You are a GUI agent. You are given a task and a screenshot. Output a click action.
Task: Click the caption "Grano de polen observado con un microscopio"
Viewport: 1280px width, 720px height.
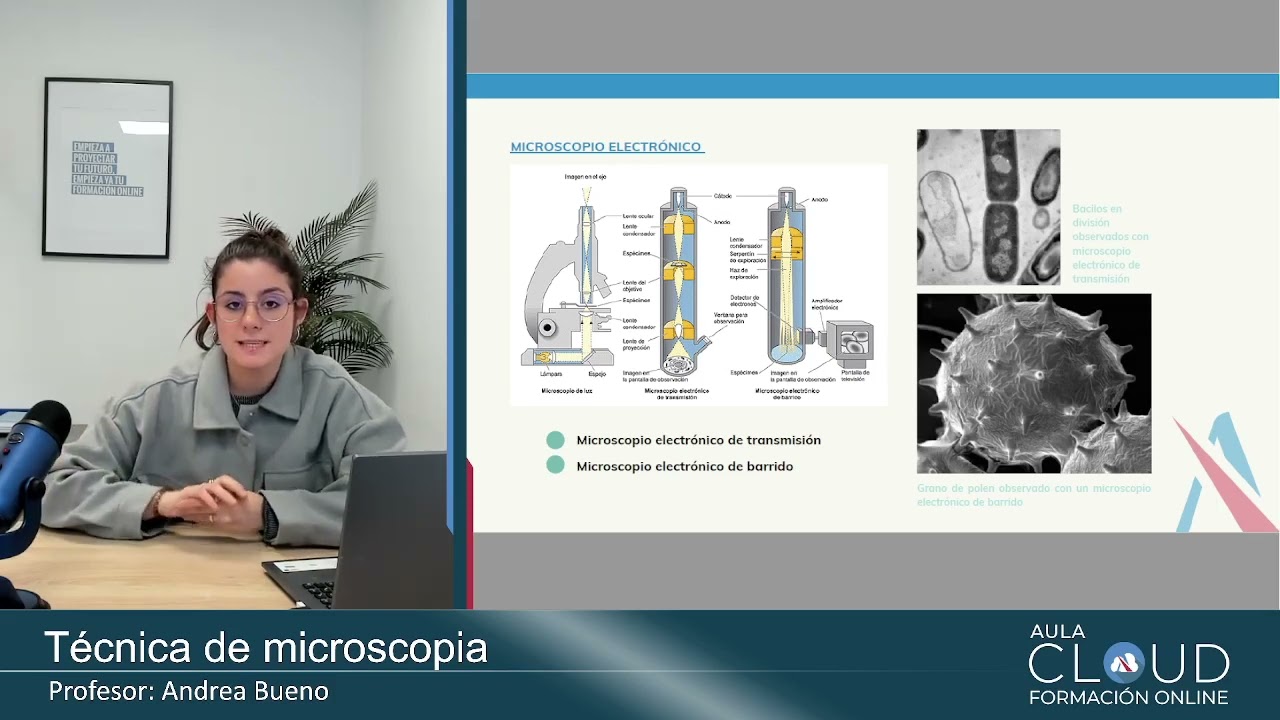pyautogui.click(x=1034, y=495)
